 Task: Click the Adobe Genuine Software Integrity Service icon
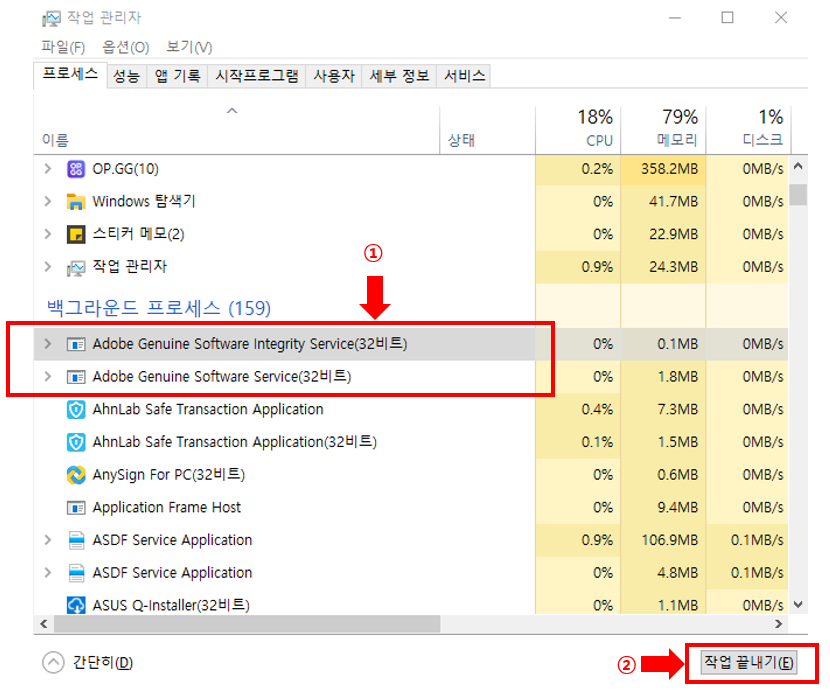[76, 344]
